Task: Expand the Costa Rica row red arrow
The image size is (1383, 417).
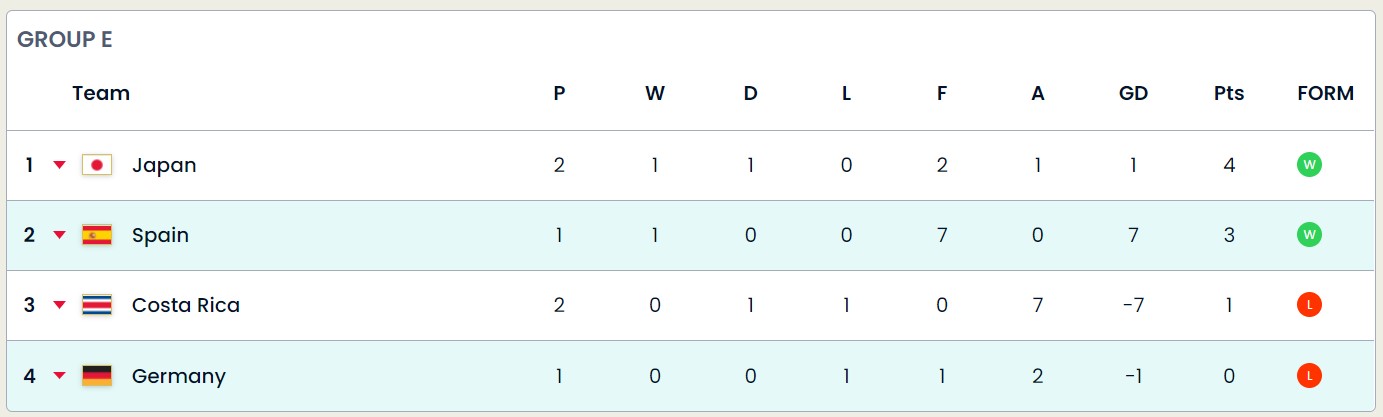Action: (x=59, y=305)
